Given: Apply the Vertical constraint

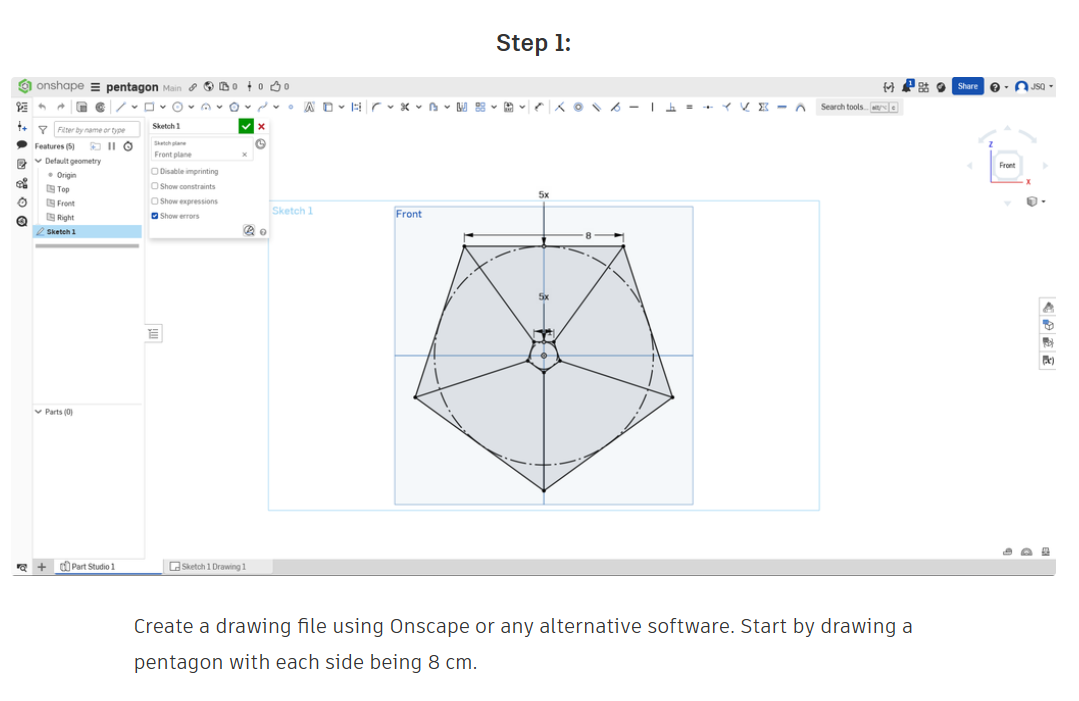Looking at the screenshot, I should 652,107.
